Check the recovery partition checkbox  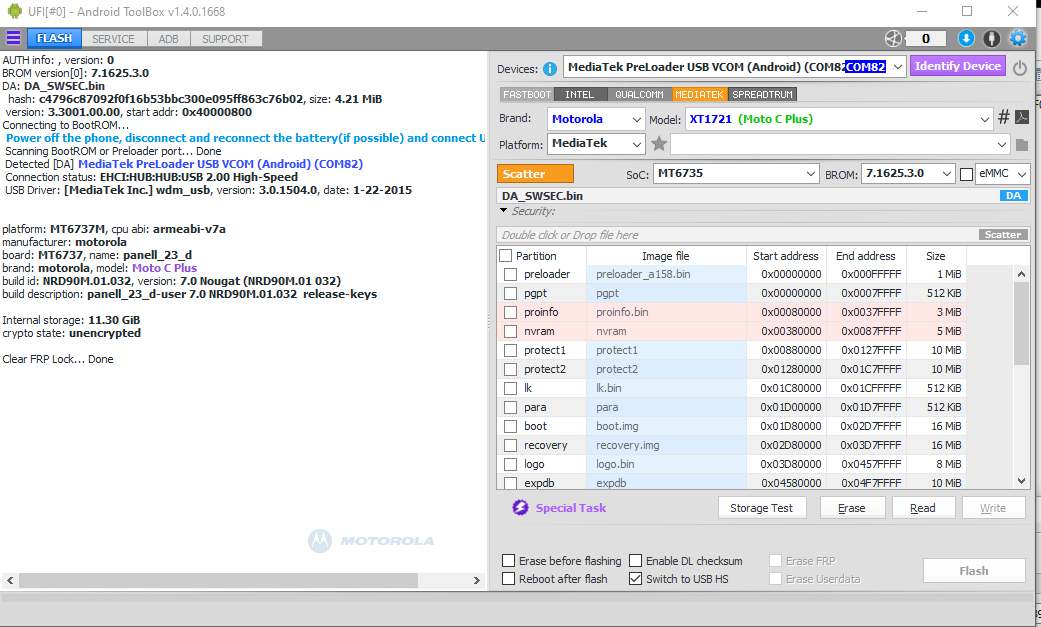(x=511, y=445)
